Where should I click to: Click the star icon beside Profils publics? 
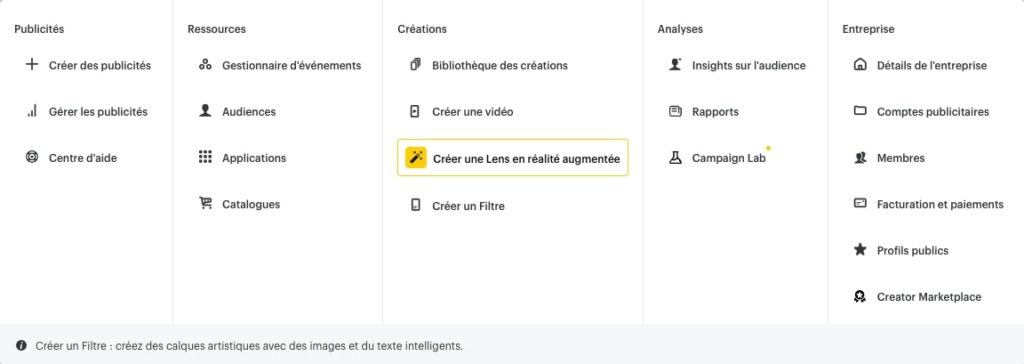pos(860,250)
